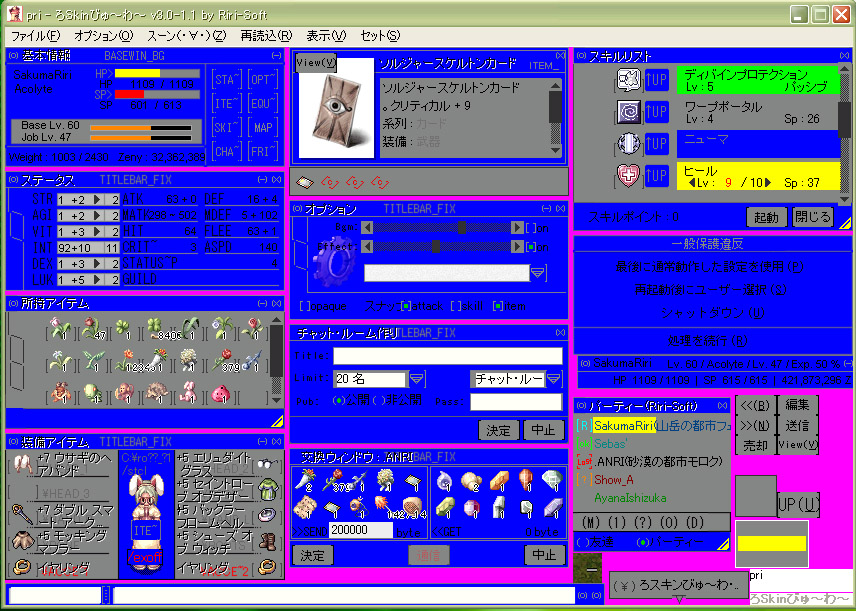856x611 pixels.
Task: Click the Effect volume slider handle
Action: (x=436, y=247)
